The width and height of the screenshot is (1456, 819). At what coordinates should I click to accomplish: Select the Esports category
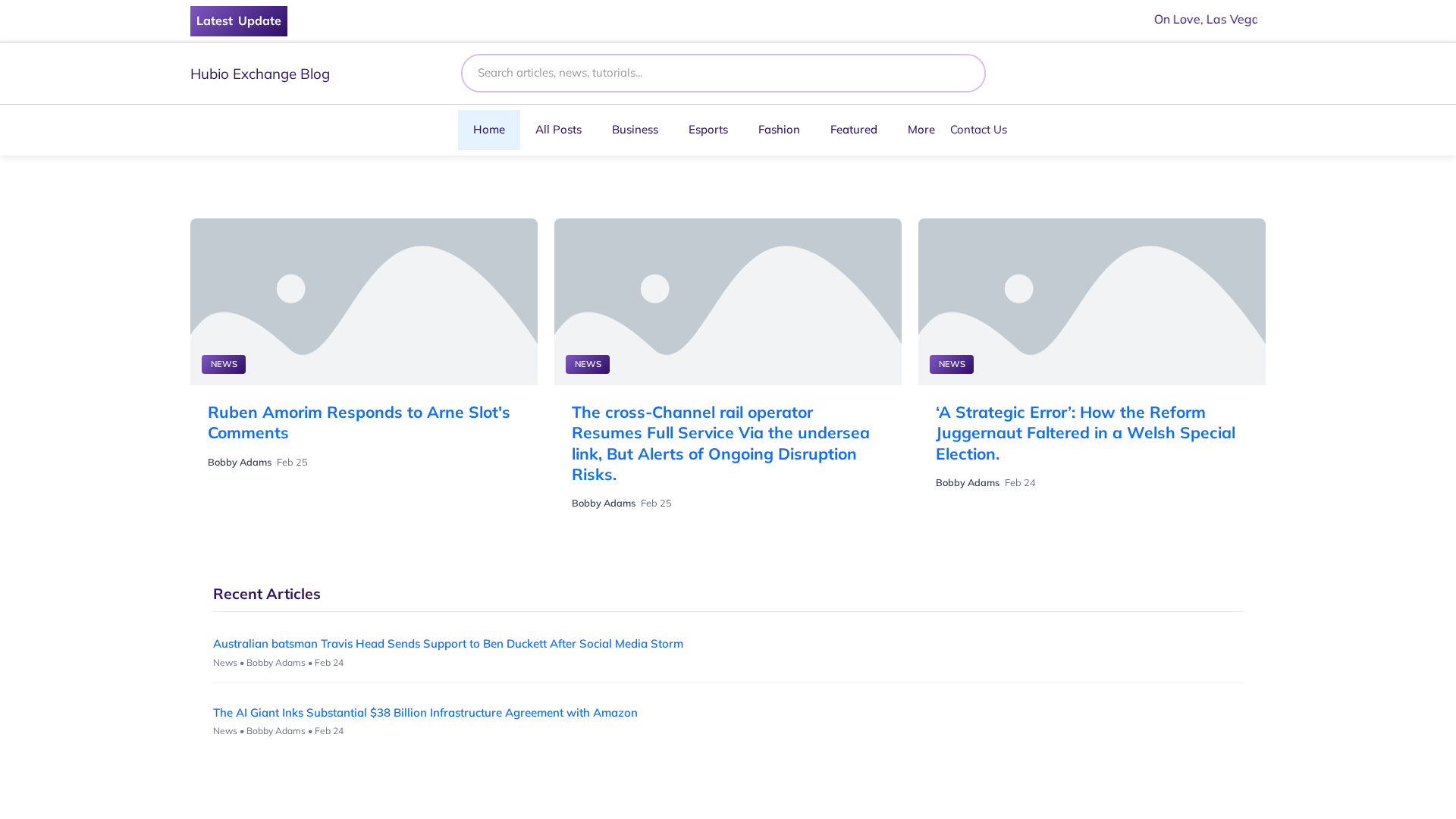708,129
